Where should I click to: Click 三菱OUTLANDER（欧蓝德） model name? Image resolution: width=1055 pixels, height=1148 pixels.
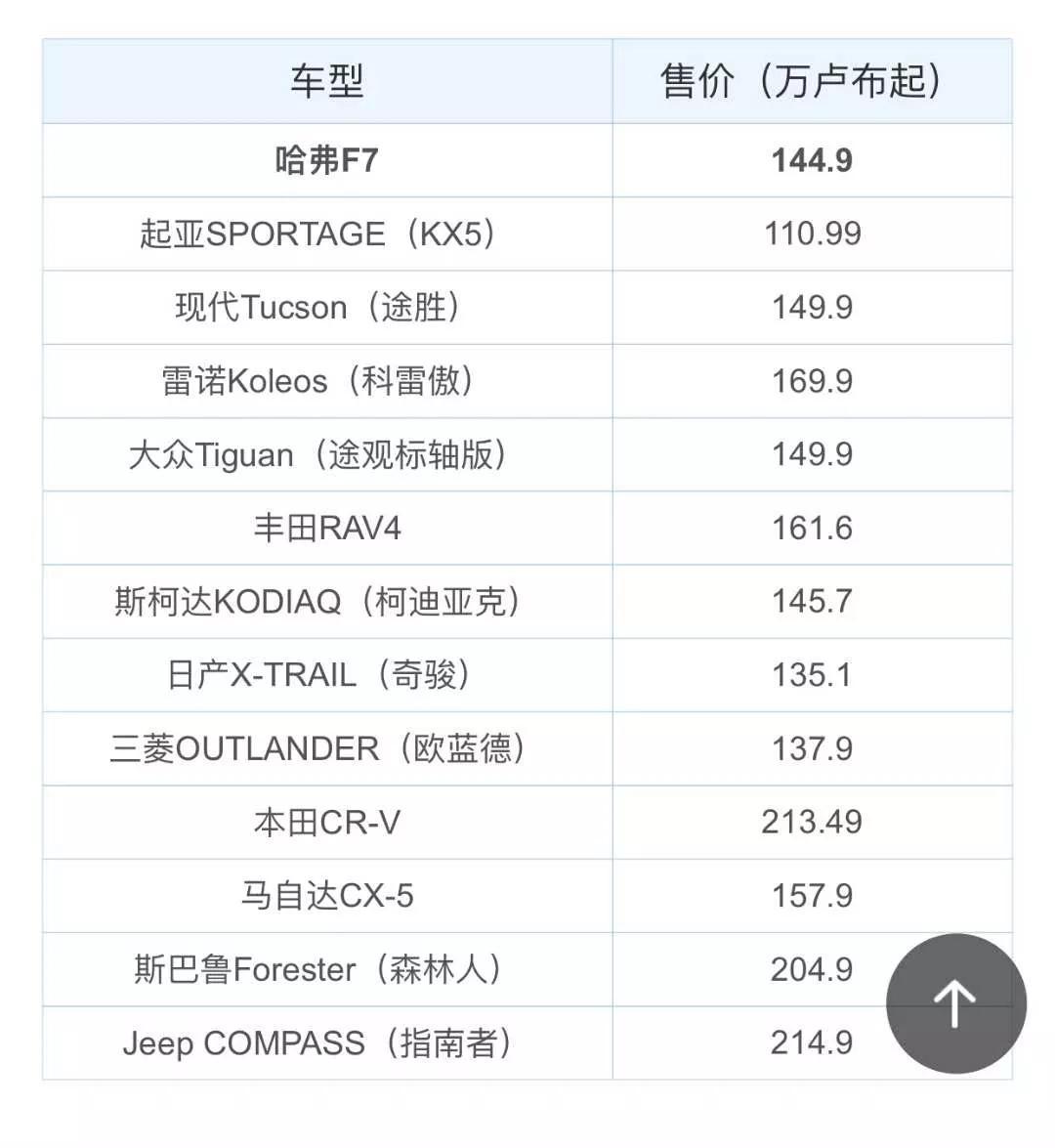click(x=318, y=749)
